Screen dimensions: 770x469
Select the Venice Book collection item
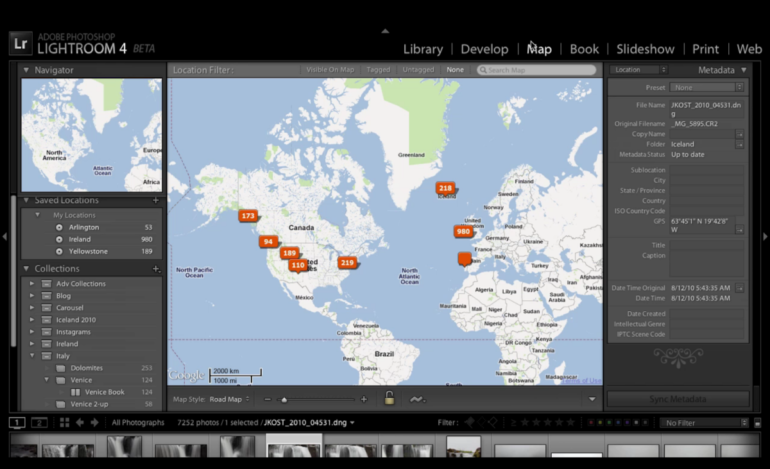tap(104, 392)
